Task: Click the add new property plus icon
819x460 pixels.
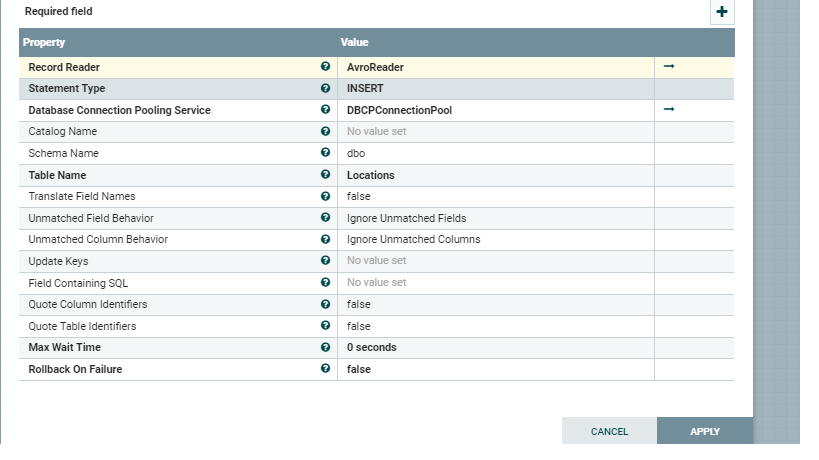Action: tap(722, 12)
